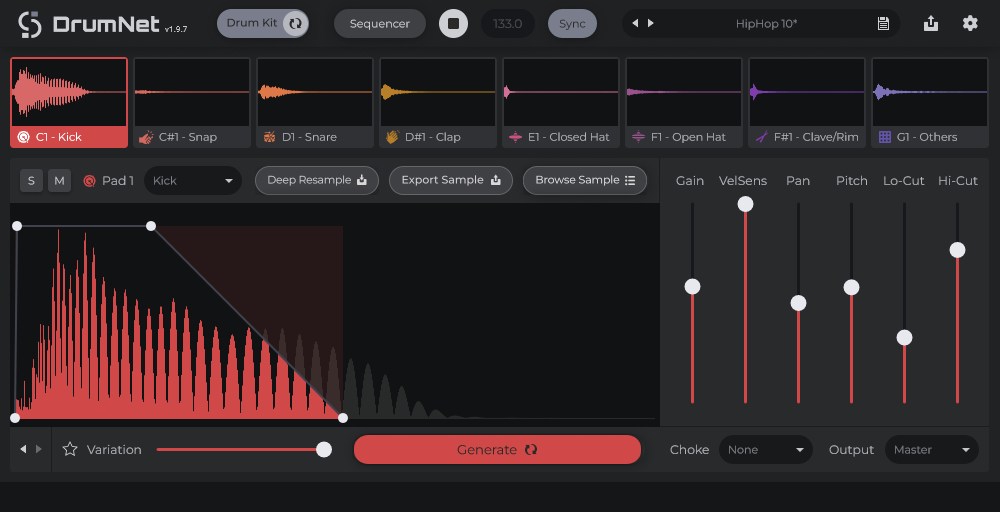Select the D#1 - Clap pad

point(437,103)
